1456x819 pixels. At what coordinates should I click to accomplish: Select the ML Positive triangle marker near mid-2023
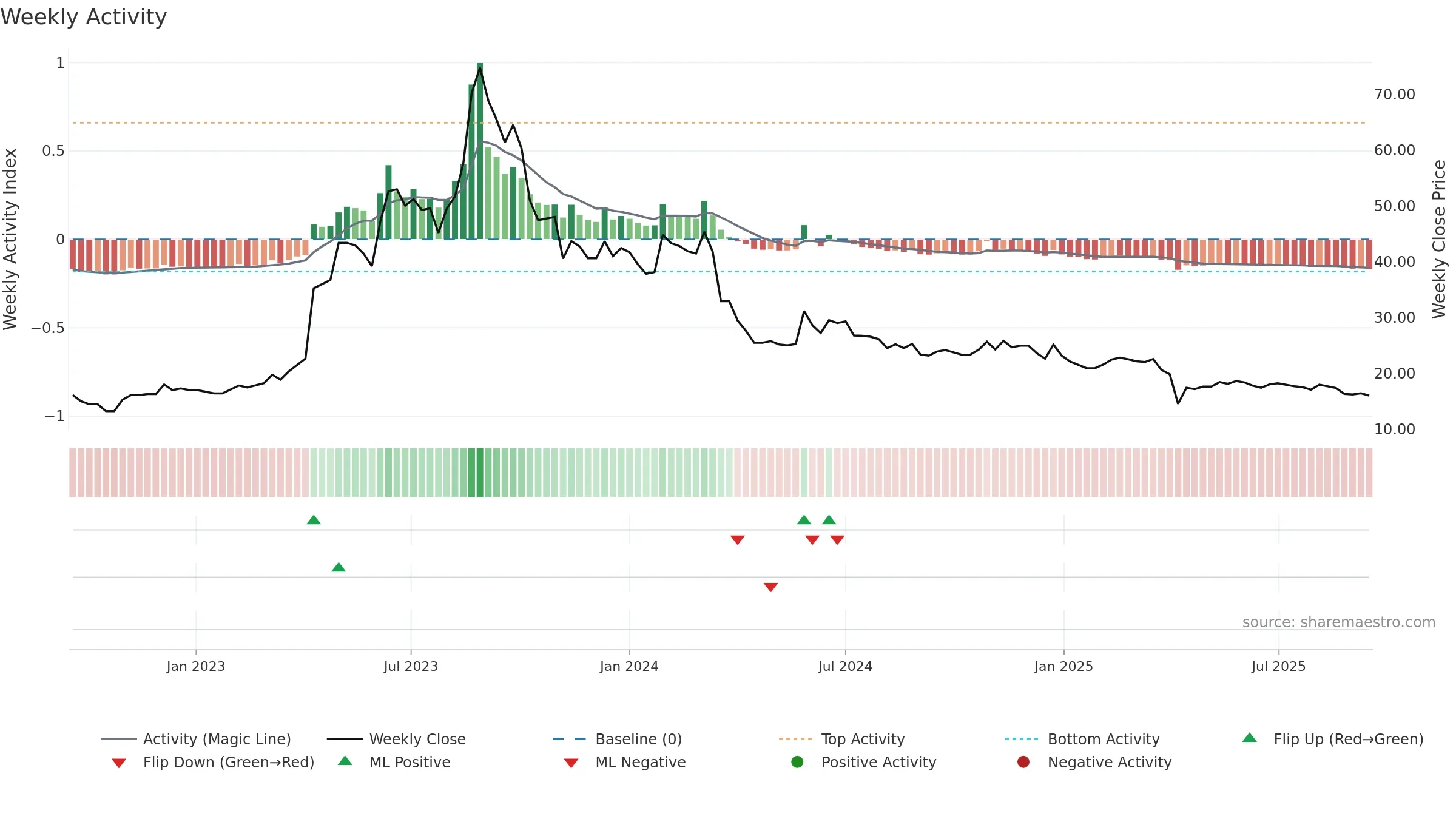(x=339, y=567)
